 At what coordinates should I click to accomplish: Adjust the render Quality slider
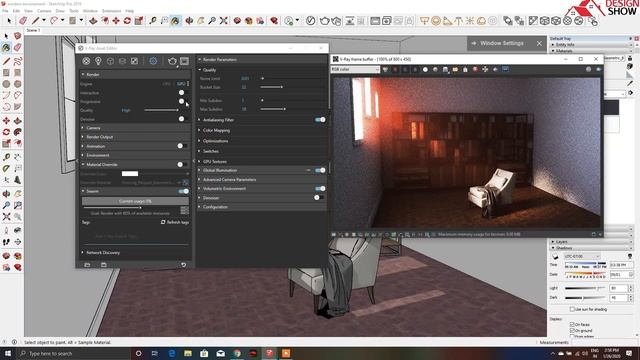tap(161, 110)
